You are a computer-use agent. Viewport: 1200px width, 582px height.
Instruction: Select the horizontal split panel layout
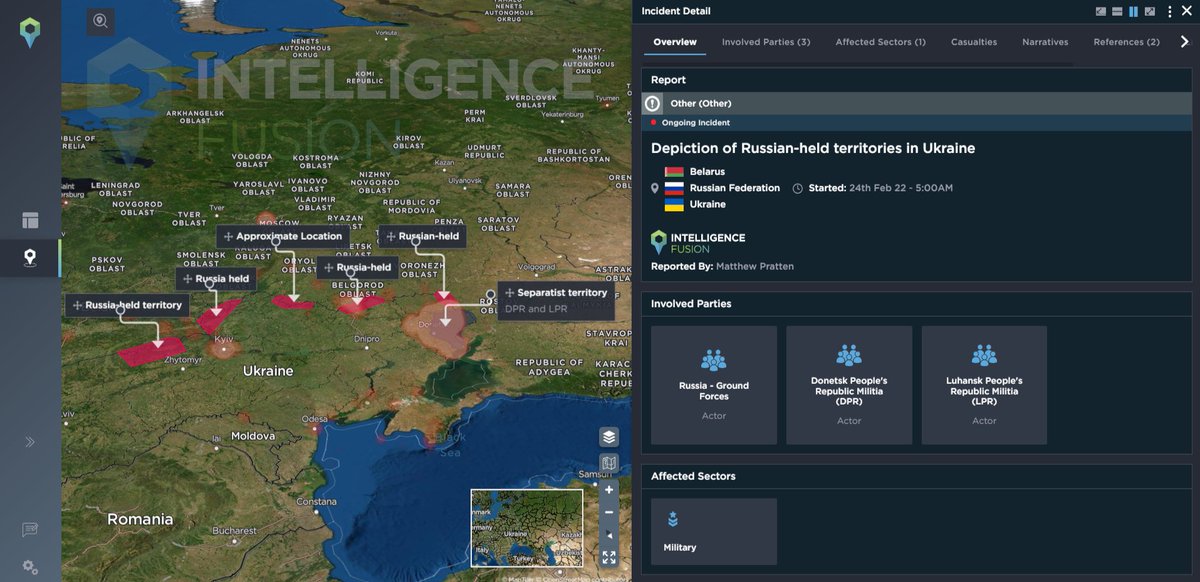coord(1117,11)
